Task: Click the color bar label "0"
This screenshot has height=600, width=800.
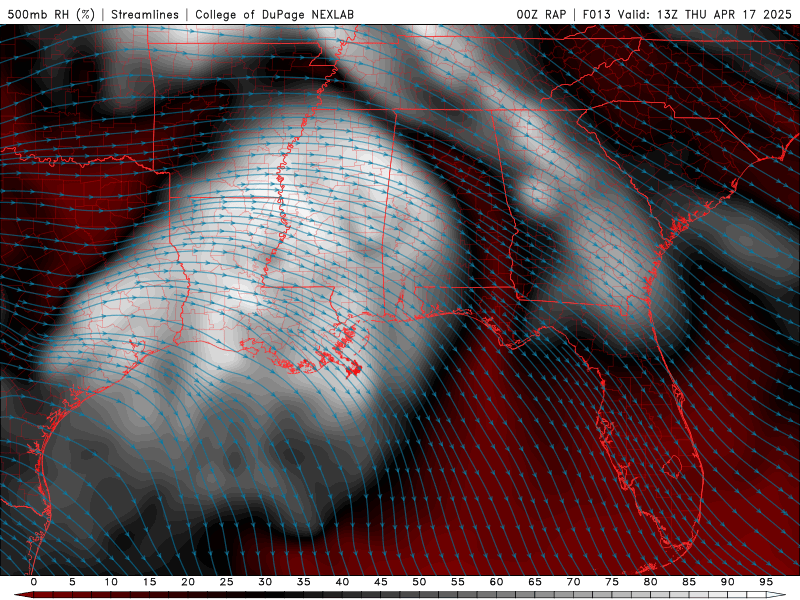Action: click(34, 582)
